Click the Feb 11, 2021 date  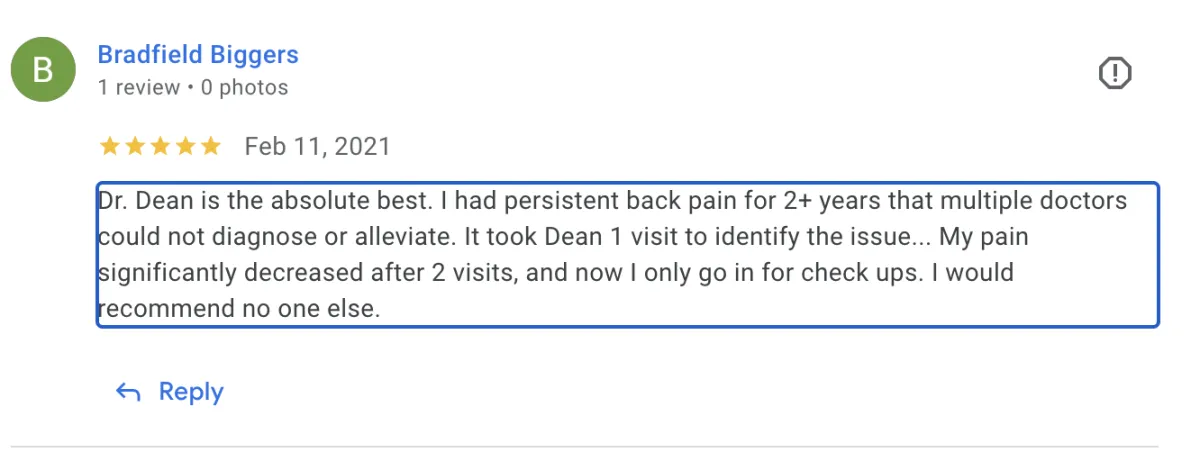click(318, 147)
